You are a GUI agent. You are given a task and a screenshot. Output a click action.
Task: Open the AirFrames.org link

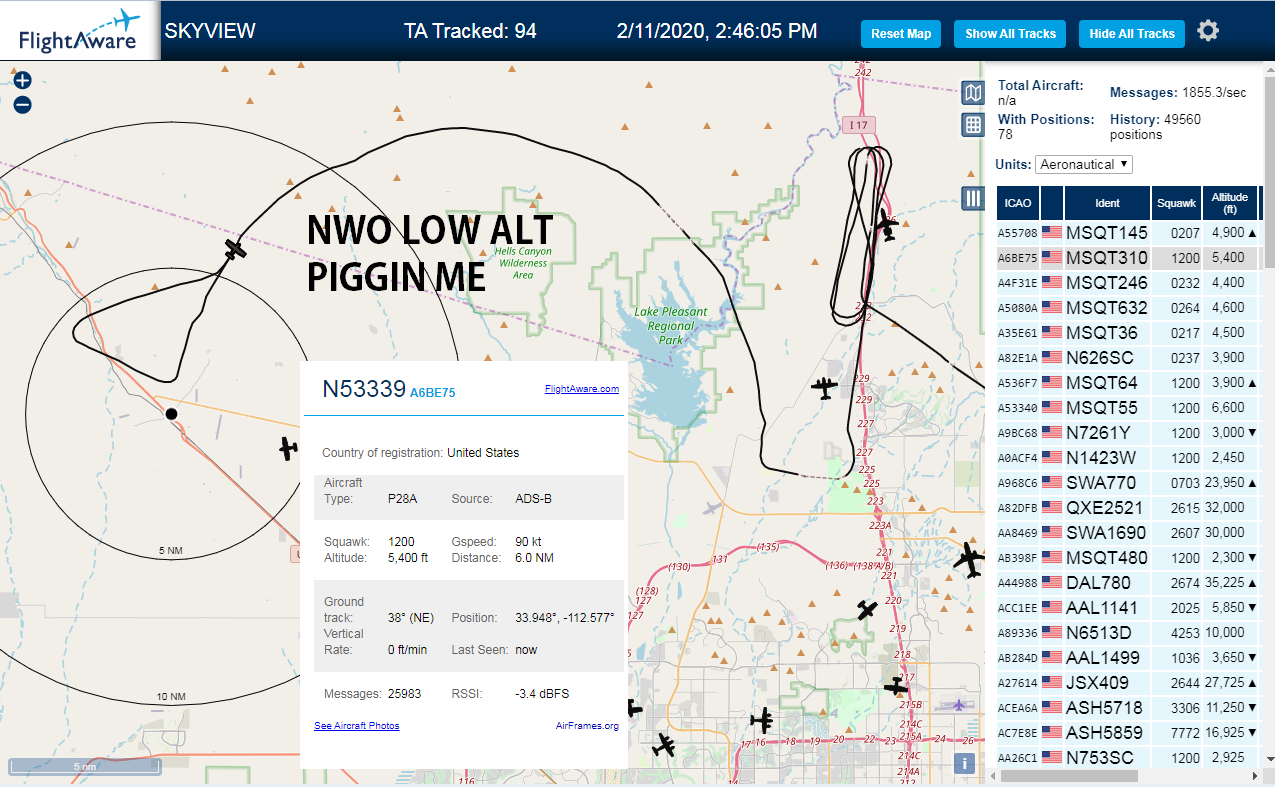coord(587,726)
